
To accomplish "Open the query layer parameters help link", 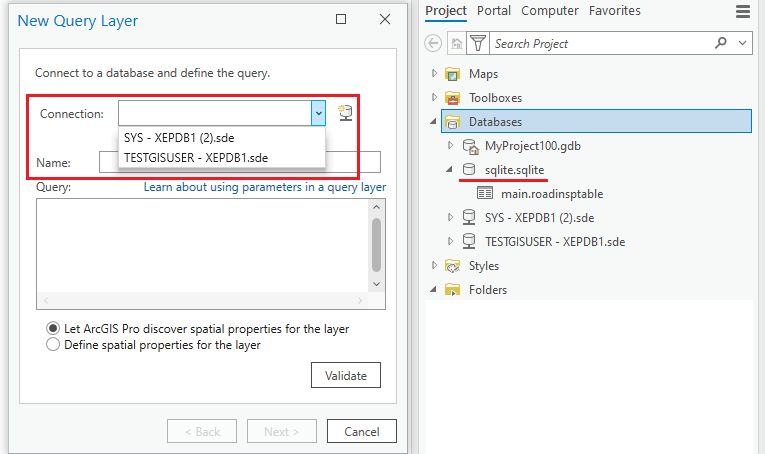I will pyautogui.click(x=265, y=187).
